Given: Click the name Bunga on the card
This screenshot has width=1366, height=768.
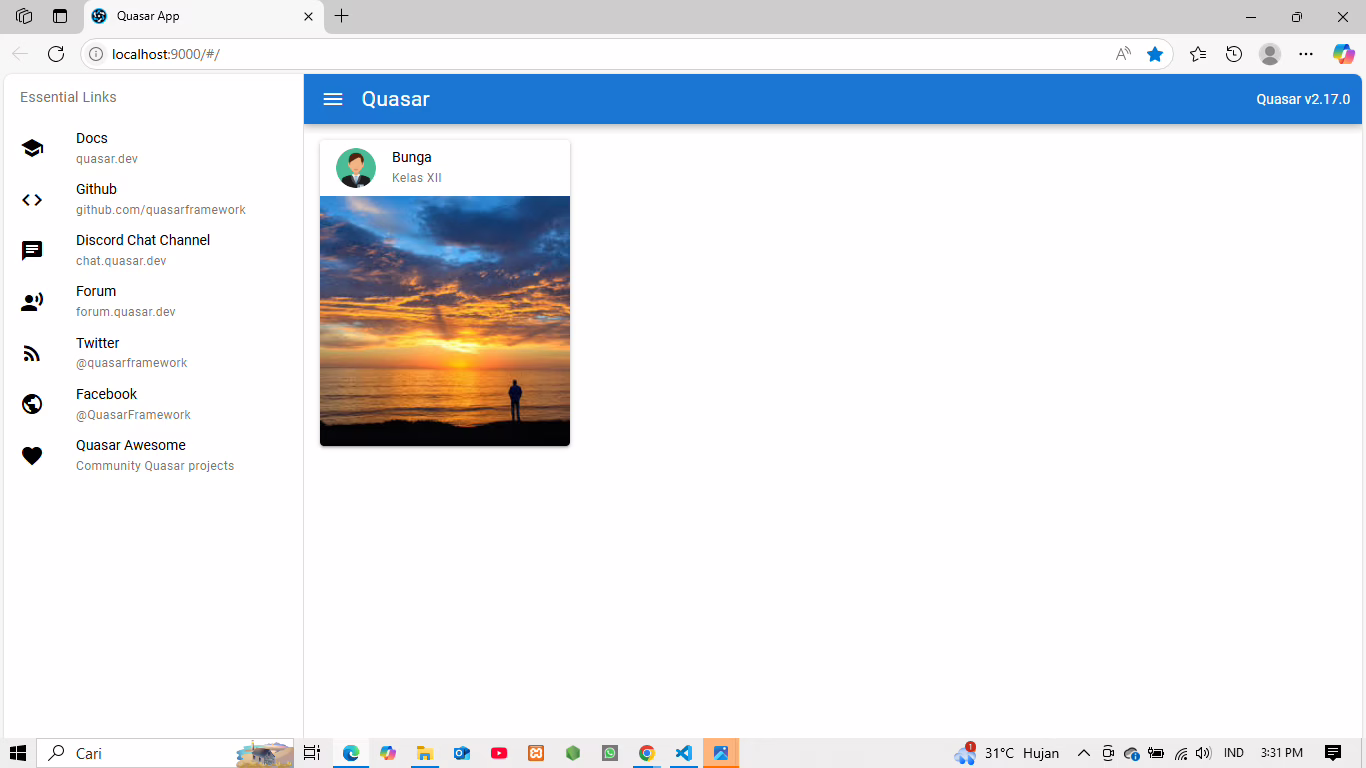Looking at the screenshot, I should pyautogui.click(x=412, y=157).
